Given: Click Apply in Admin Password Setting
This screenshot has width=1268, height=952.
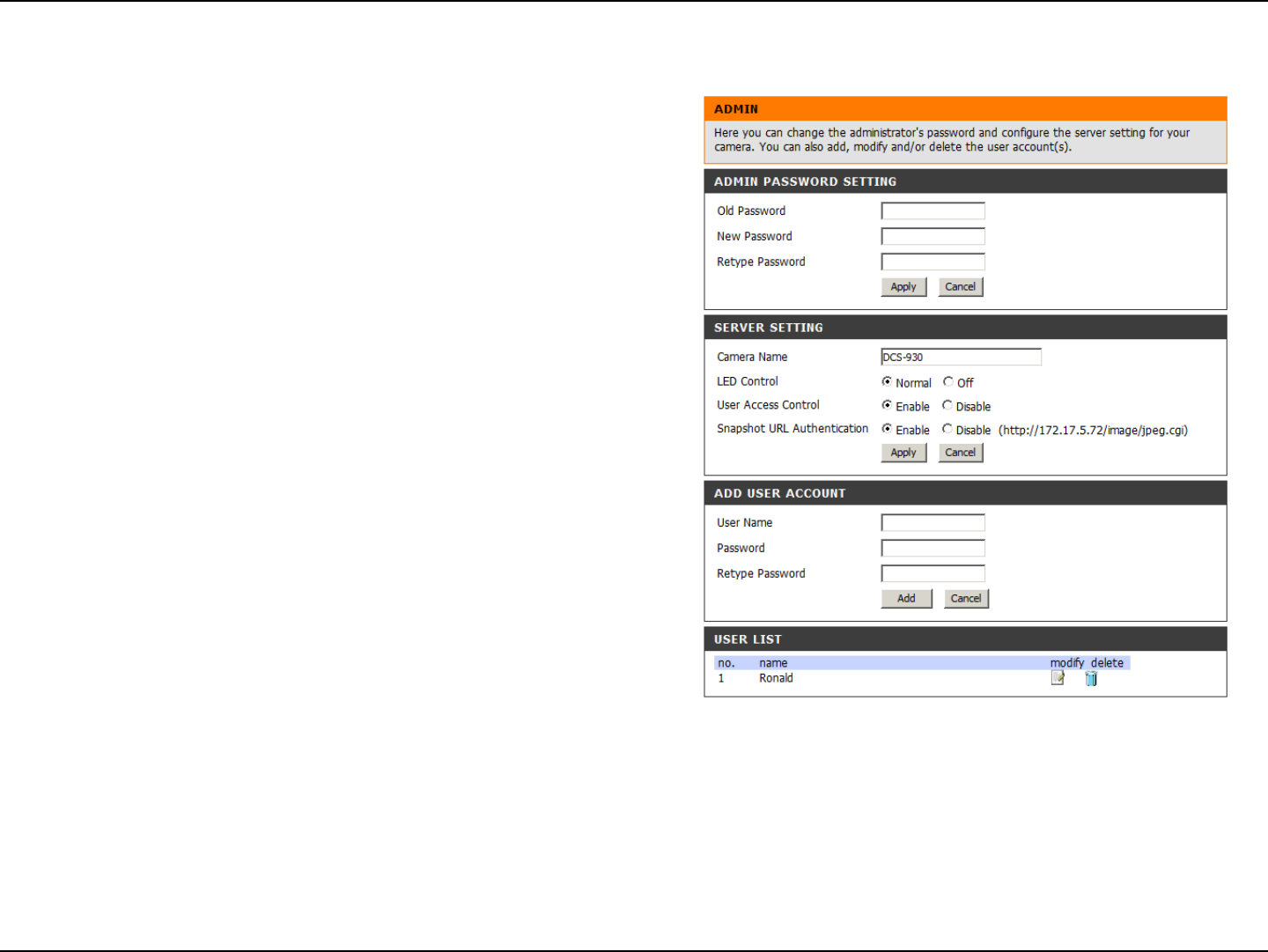Looking at the screenshot, I should coord(903,287).
